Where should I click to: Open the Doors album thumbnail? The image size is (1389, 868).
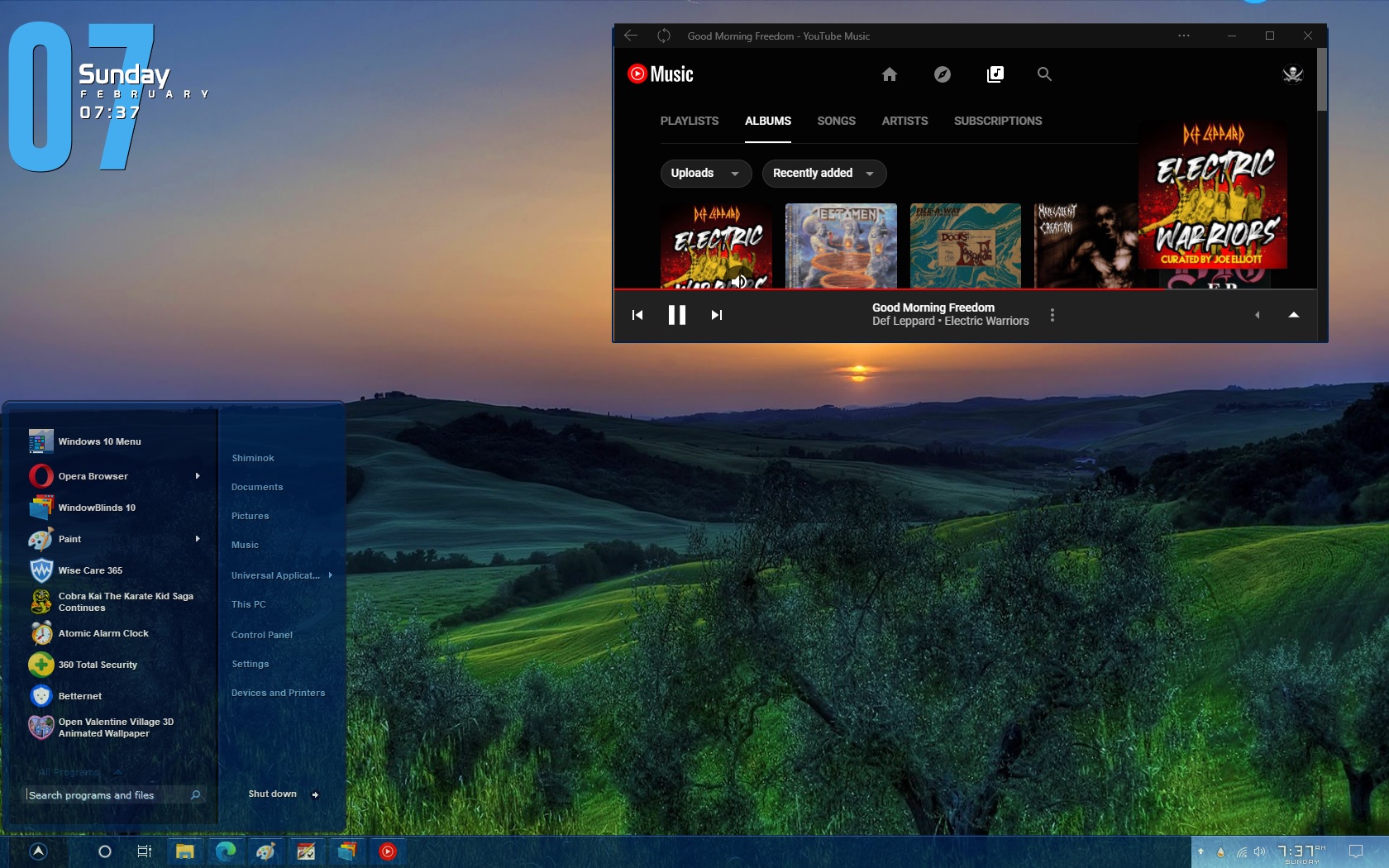[x=966, y=246]
